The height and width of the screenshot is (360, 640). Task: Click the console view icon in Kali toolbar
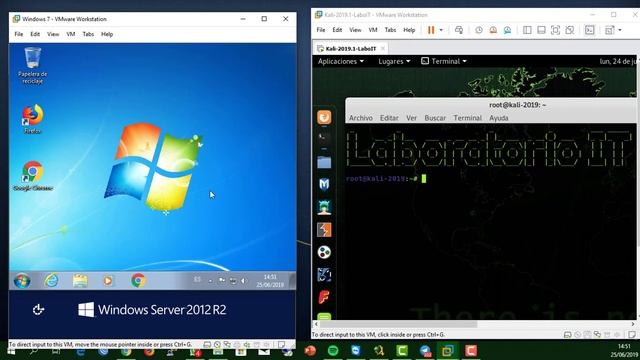(x=589, y=30)
